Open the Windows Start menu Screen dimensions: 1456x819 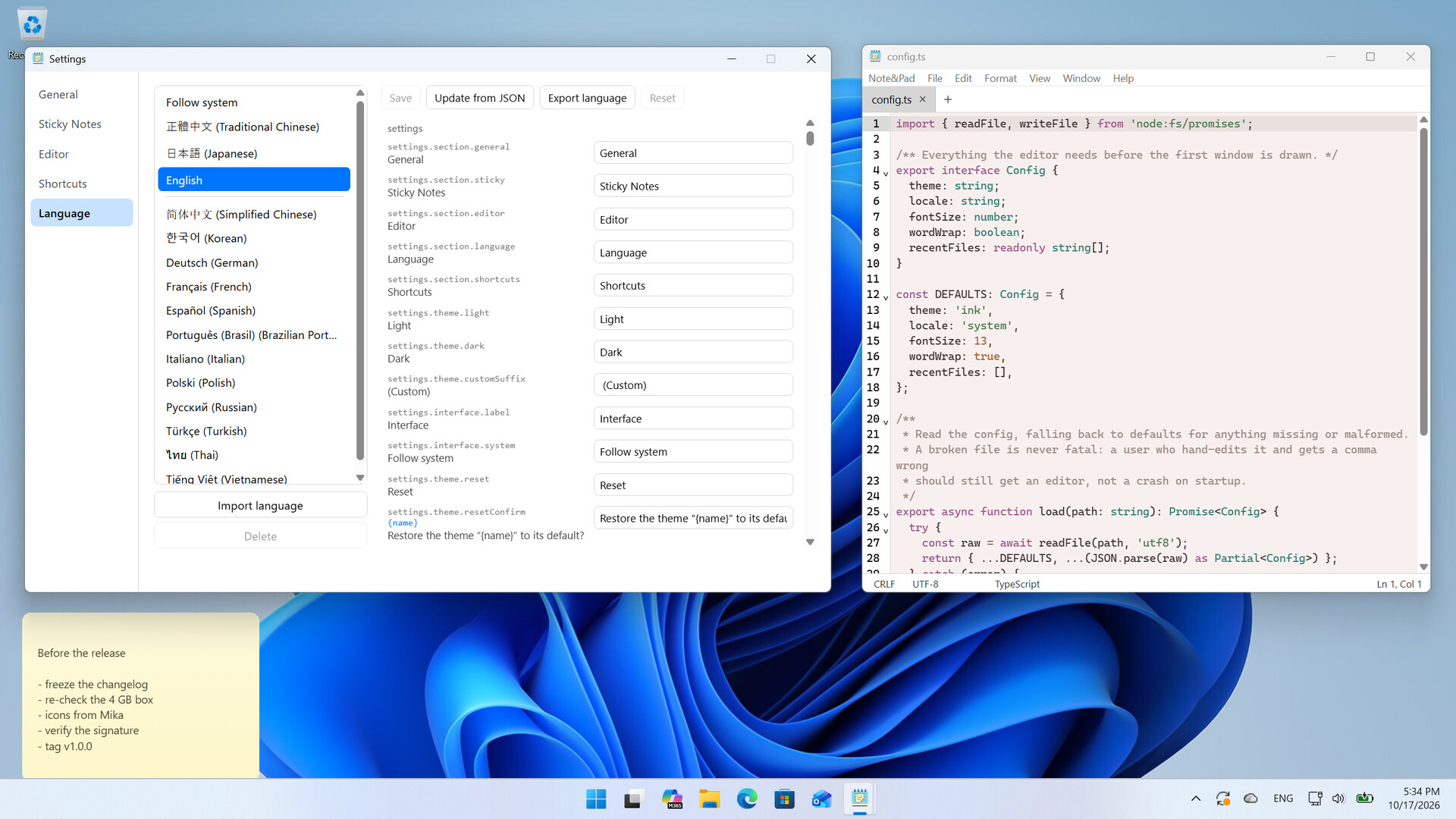click(596, 799)
